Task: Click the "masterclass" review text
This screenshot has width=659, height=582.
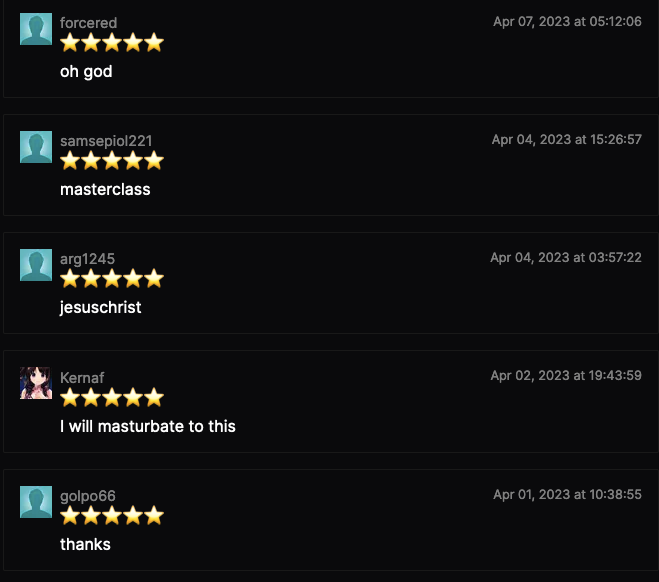Action: [x=105, y=189]
